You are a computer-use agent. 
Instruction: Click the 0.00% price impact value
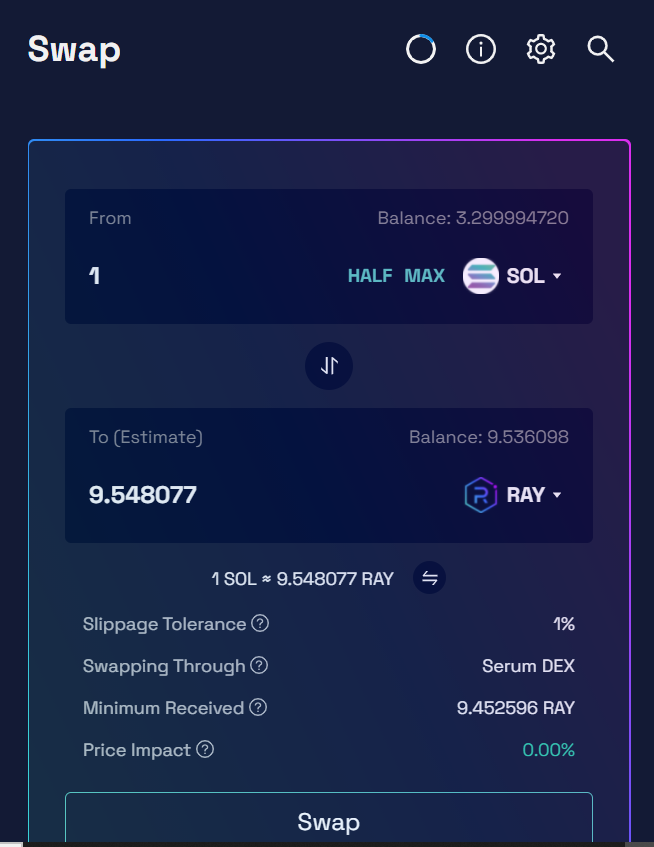click(x=549, y=750)
